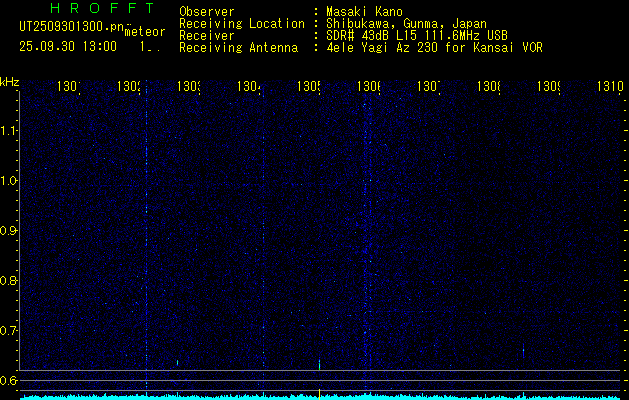This screenshot has width=629, height=400.
Task: Click the 'meteor' label
Action: [145, 31]
